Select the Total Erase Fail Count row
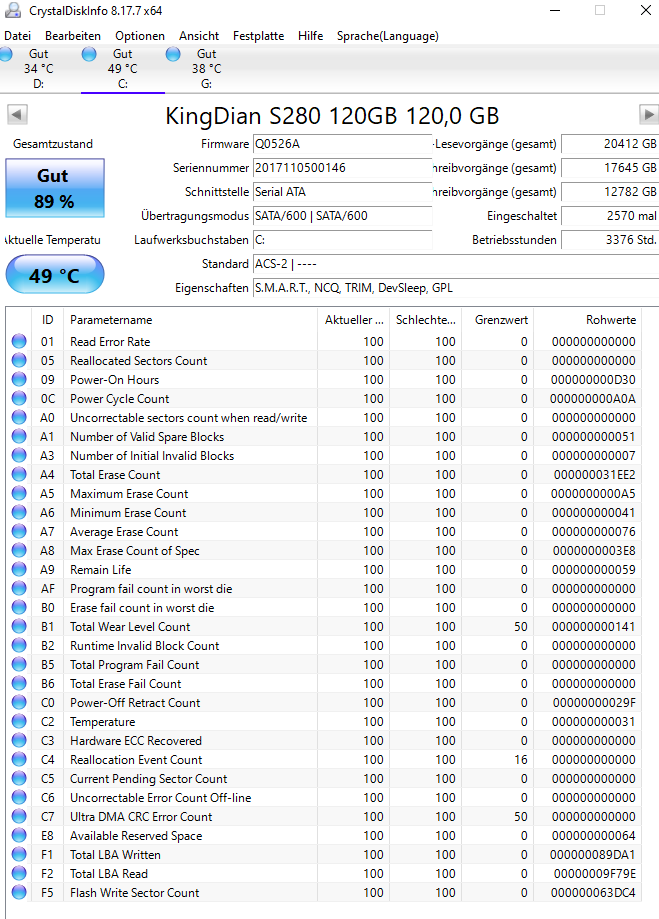 324,683
